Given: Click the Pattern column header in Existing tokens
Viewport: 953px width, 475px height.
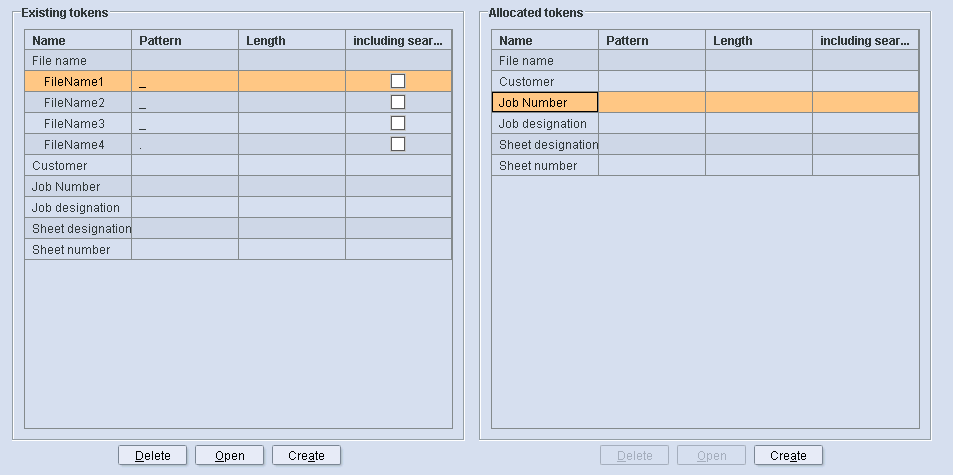Looking at the screenshot, I should pyautogui.click(x=184, y=41).
